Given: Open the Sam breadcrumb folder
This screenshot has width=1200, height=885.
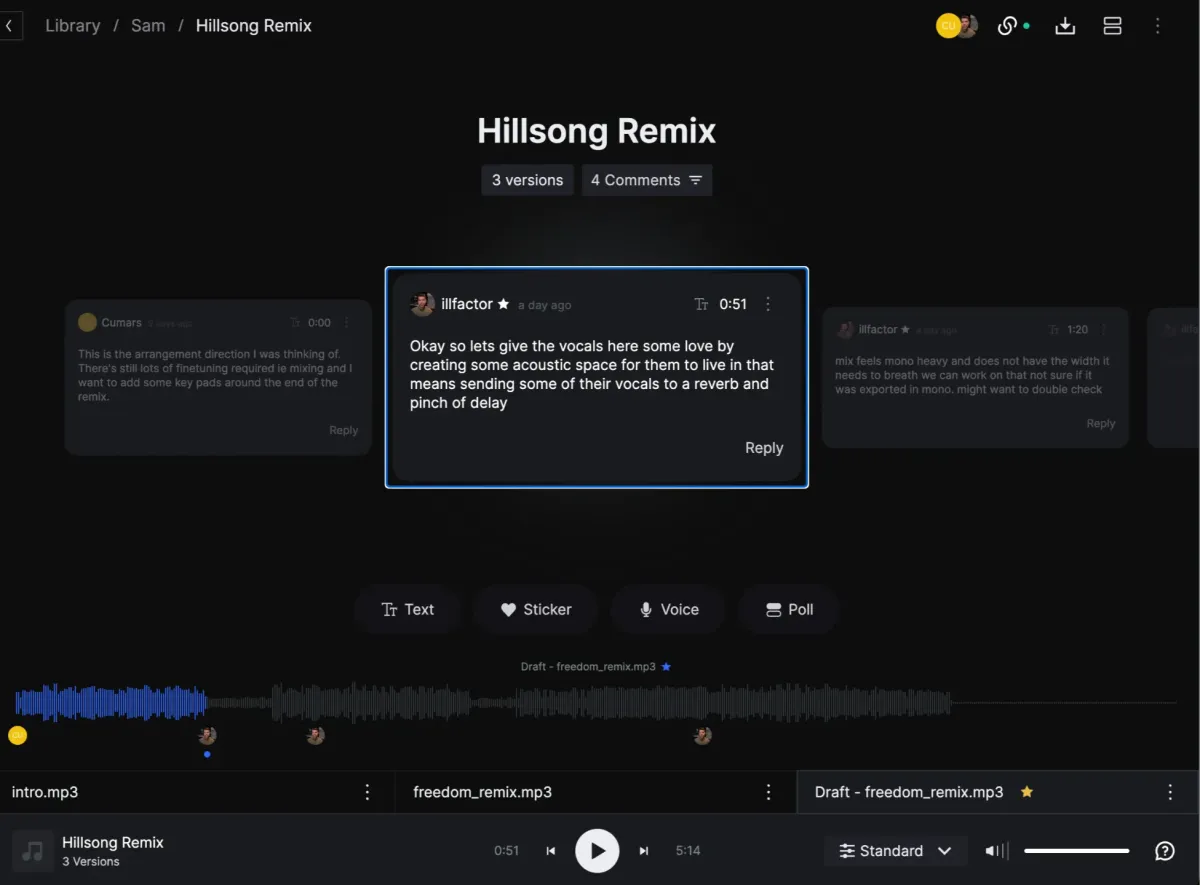Looking at the screenshot, I should click(x=148, y=26).
